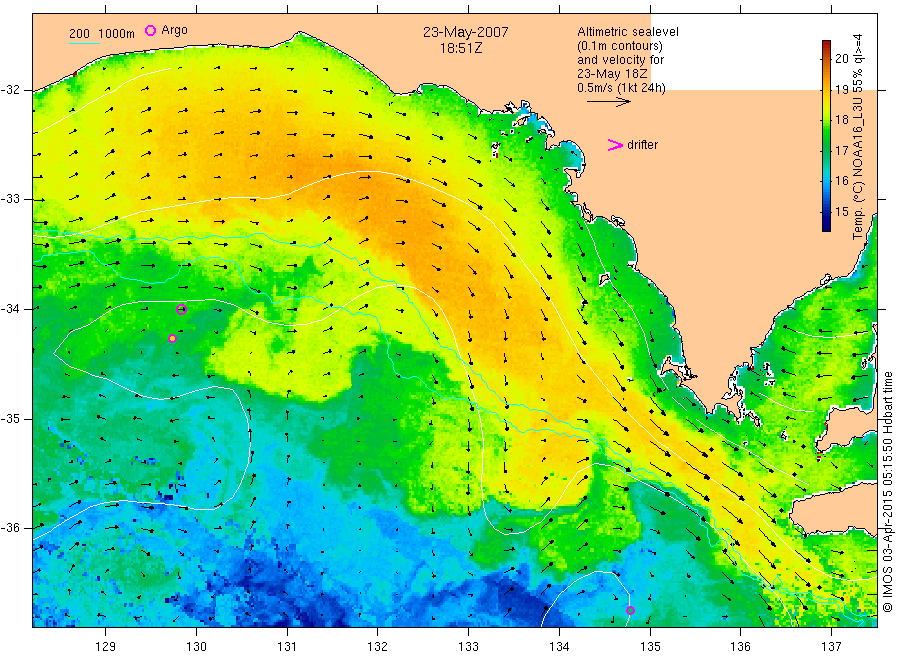Screen dimensions: 900x660
Task: Click the longitude axis label '134'
Action: pos(559,647)
